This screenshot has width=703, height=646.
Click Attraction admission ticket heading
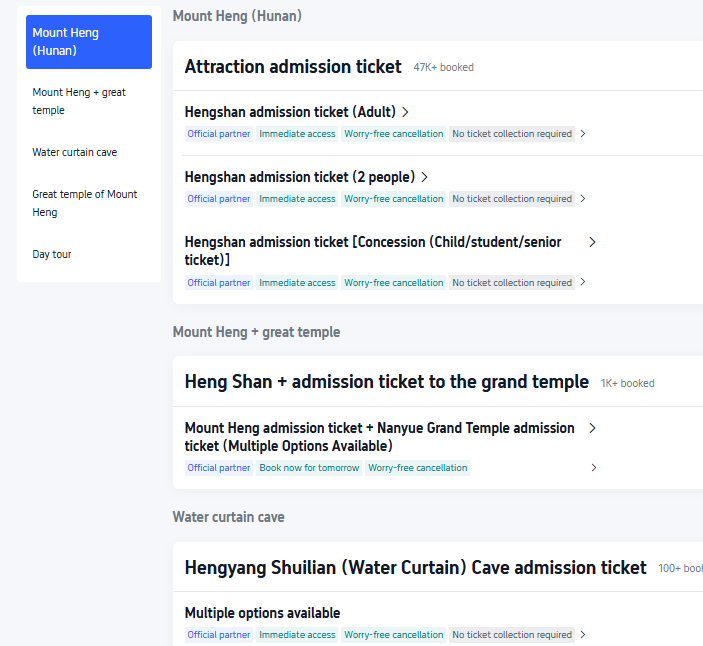tap(293, 67)
